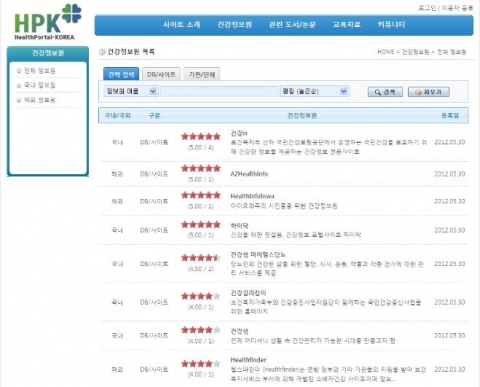Sort by the 국내/국외 column header
Viewport: 480px width, 387px height.
(x=118, y=116)
